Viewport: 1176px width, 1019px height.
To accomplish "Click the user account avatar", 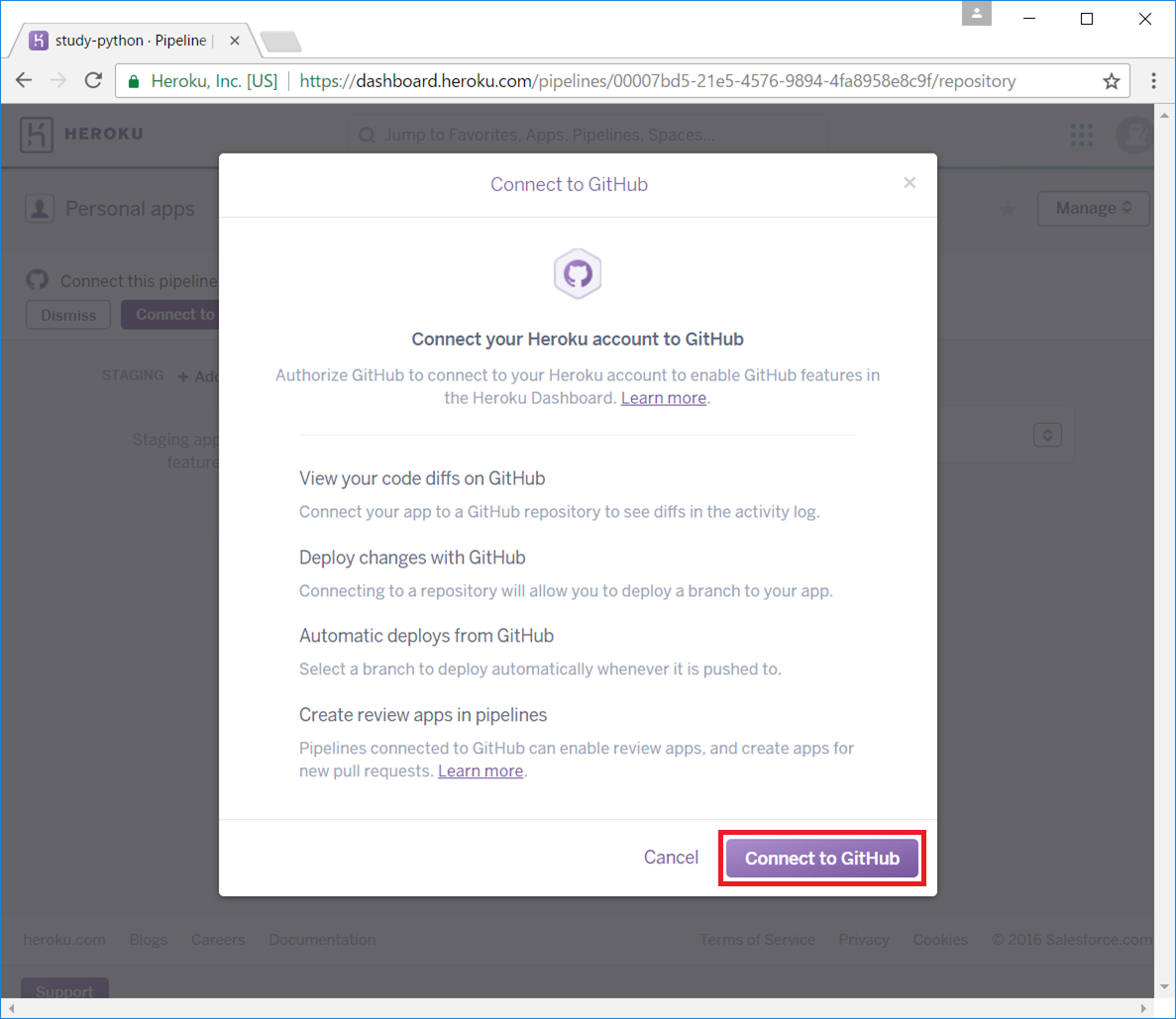I will (1134, 135).
